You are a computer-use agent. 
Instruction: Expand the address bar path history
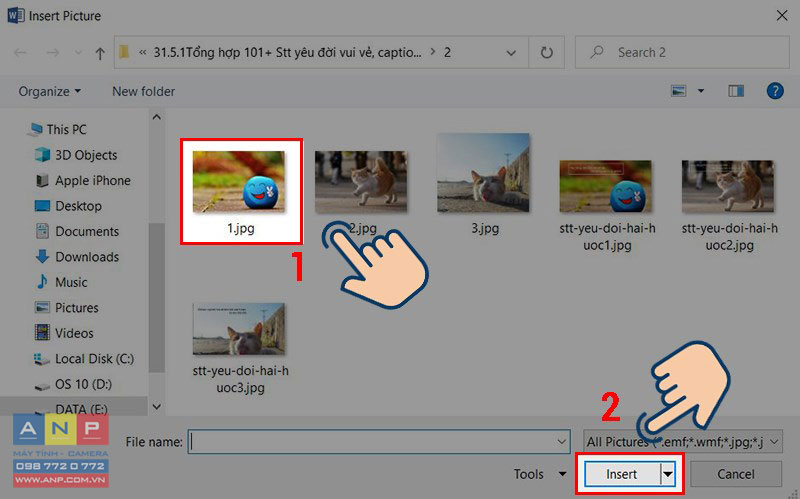coord(511,53)
